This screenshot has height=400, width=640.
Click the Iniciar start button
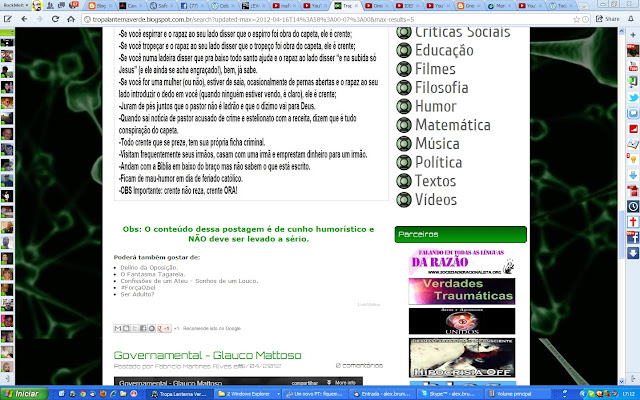click(x=24, y=394)
